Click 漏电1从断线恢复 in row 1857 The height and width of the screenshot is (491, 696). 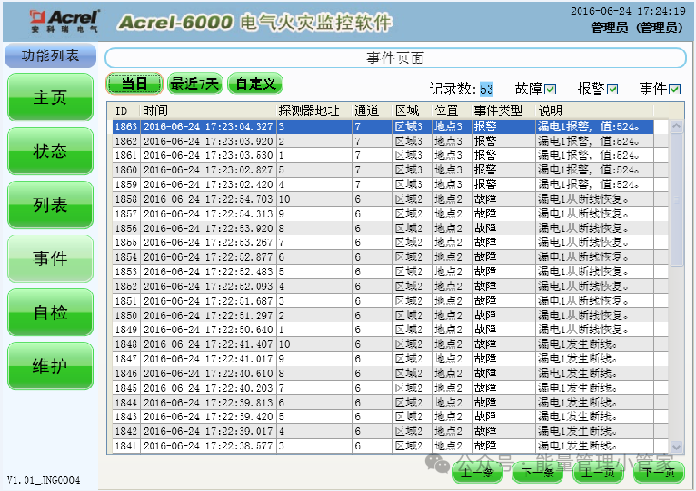tap(583, 214)
